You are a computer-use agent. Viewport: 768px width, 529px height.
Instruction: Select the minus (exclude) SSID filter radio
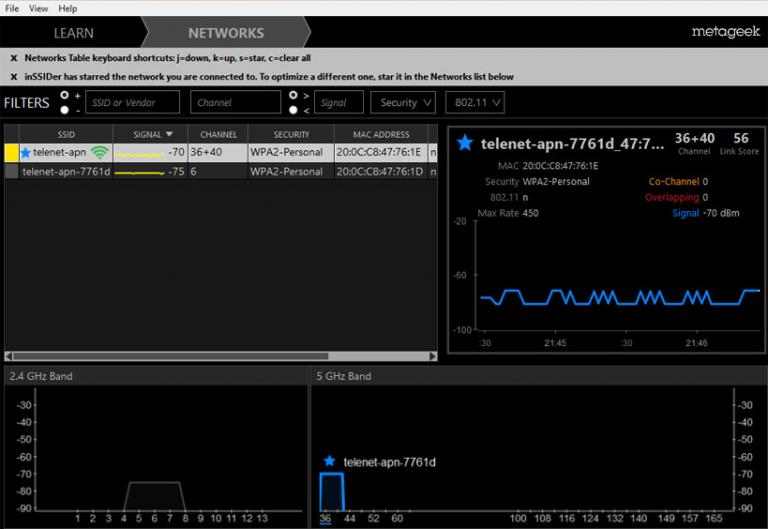[x=65, y=109]
